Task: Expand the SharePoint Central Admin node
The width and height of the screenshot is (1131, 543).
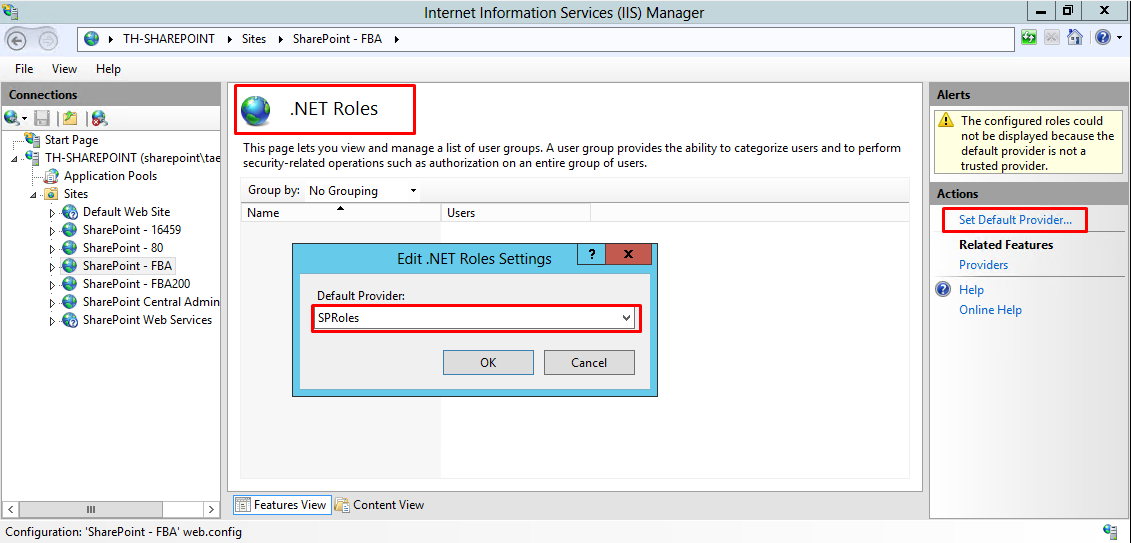Action: click(x=52, y=303)
